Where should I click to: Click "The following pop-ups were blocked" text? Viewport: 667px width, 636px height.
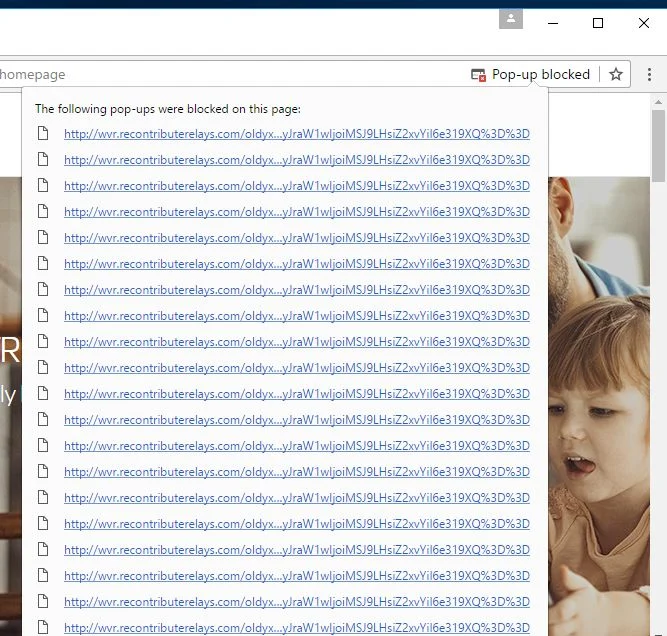click(x=168, y=109)
